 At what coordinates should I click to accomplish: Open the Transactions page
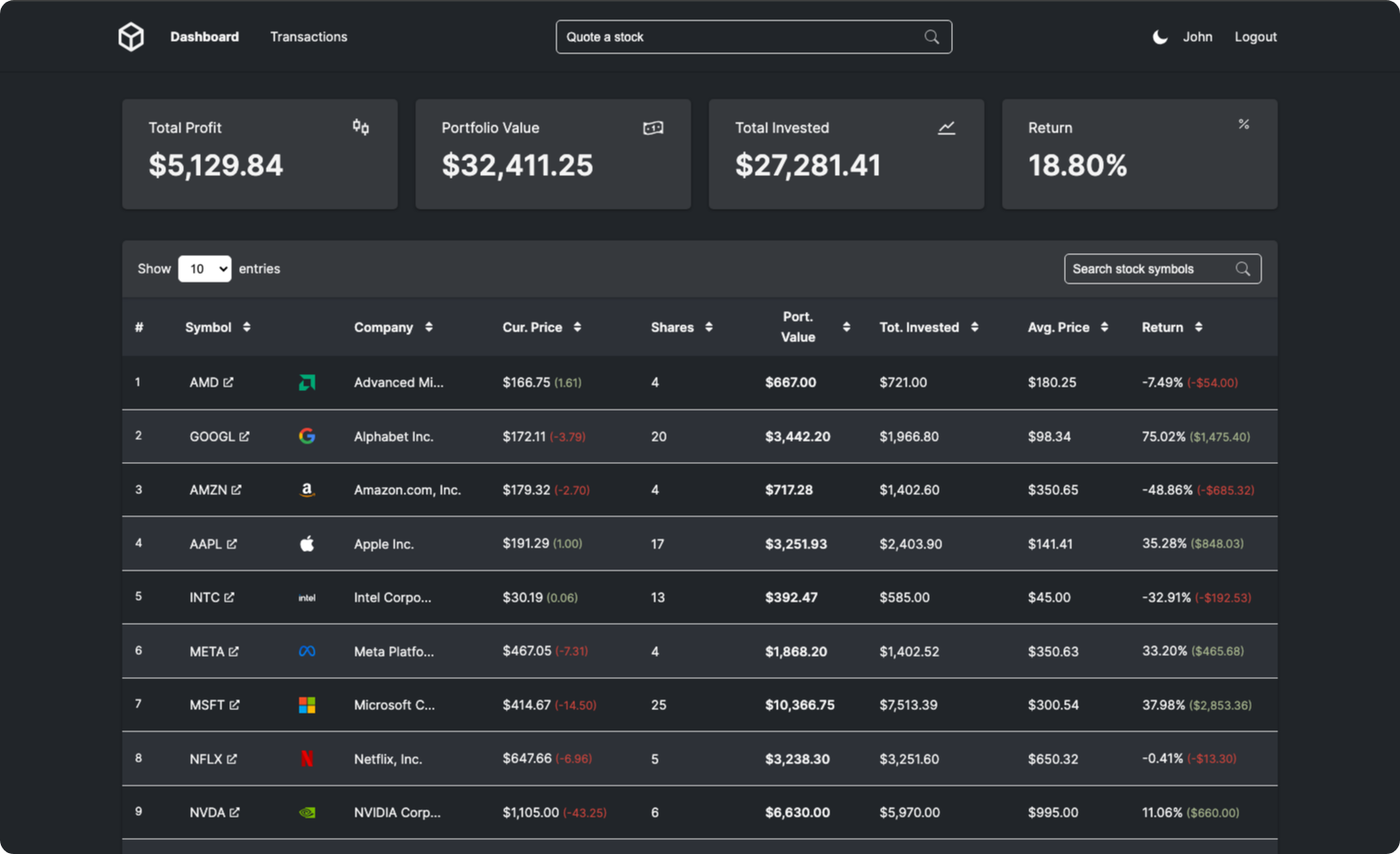pyautogui.click(x=308, y=36)
